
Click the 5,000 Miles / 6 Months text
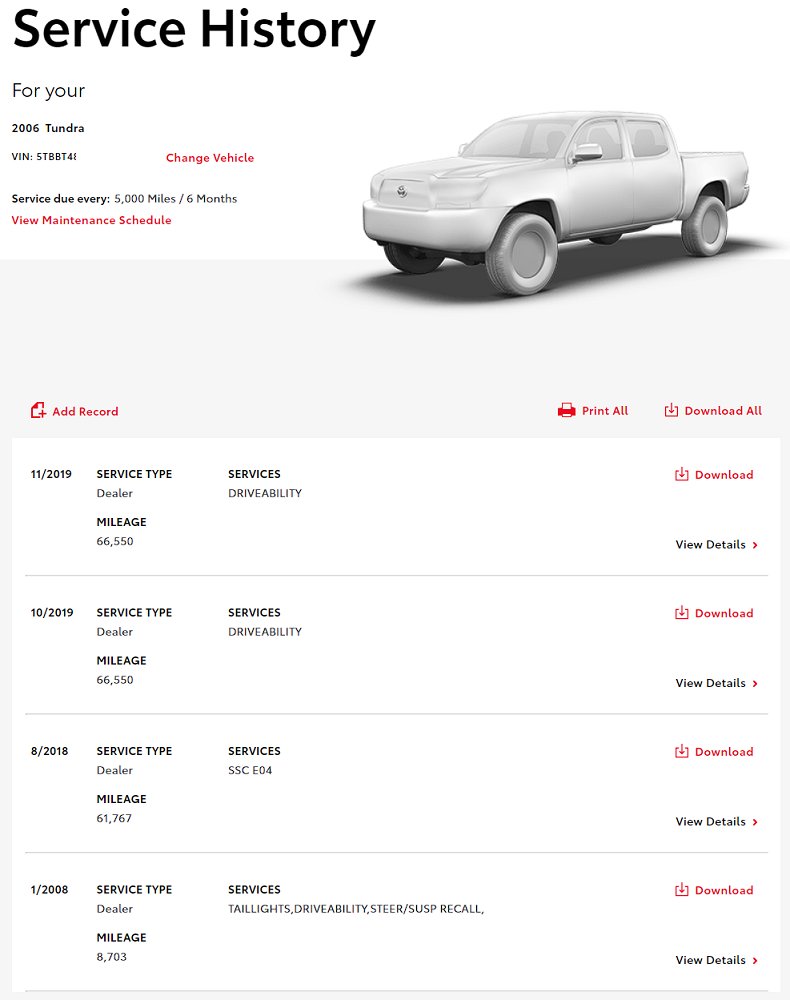tap(175, 198)
